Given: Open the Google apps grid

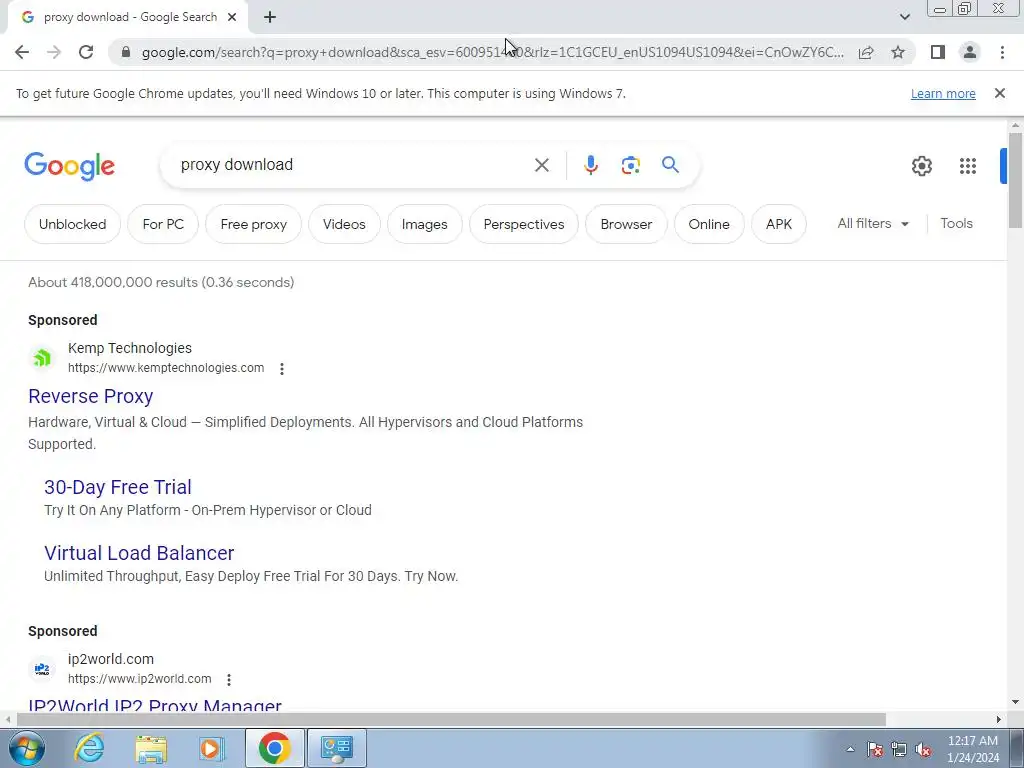Looking at the screenshot, I should point(968,166).
